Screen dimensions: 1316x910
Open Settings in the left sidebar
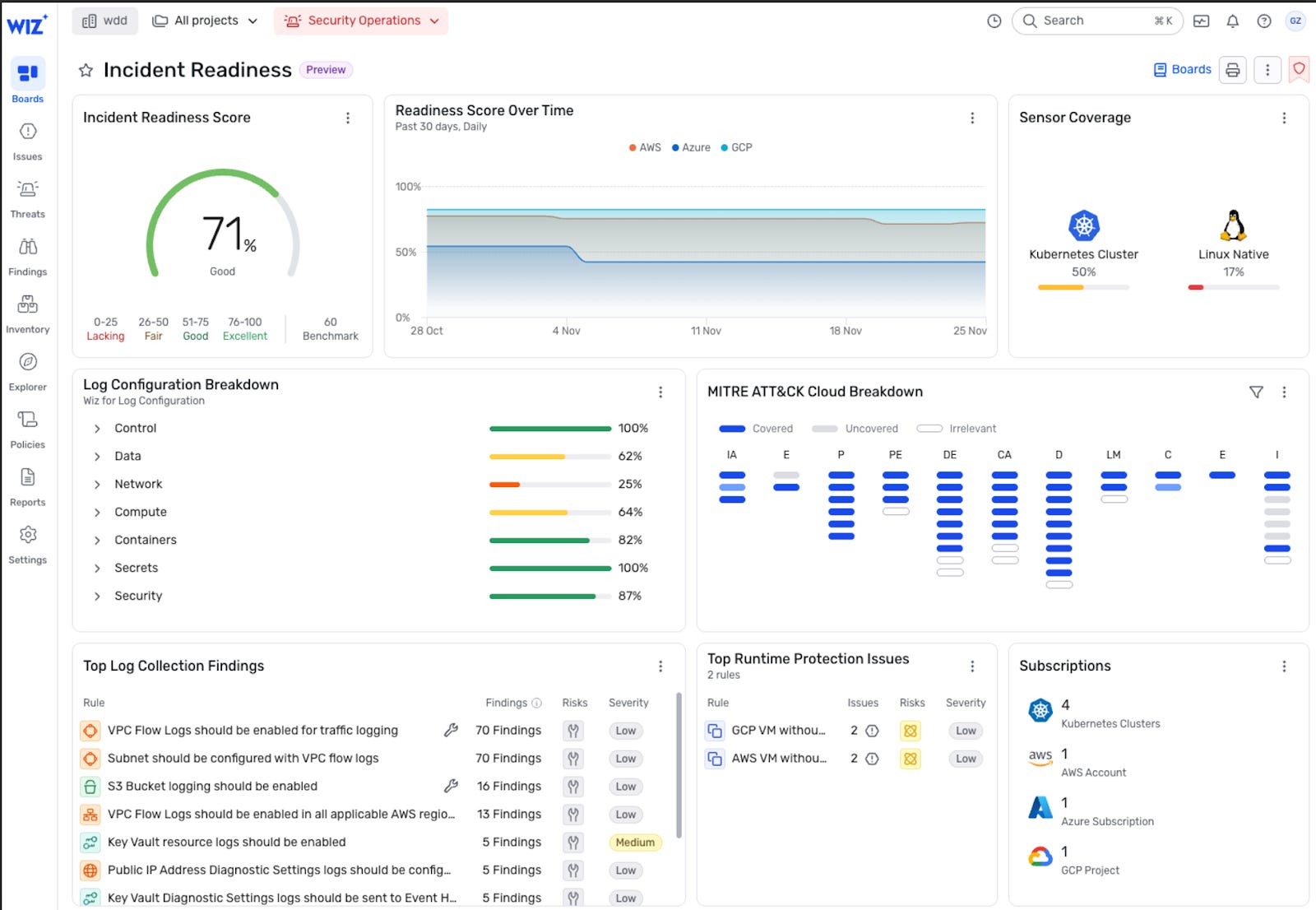(27, 545)
